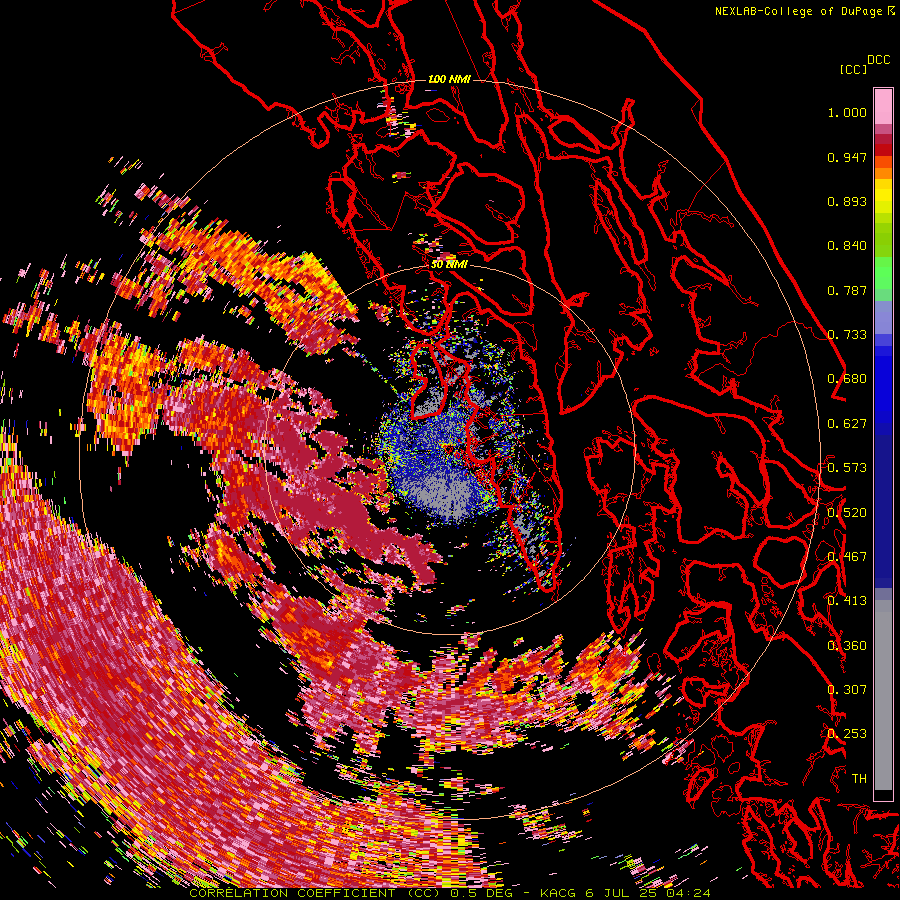Image resolution: width=900 pixels, height=900 pixels.
Task: Select the 0.573 scale value
Action: (847, 468)
